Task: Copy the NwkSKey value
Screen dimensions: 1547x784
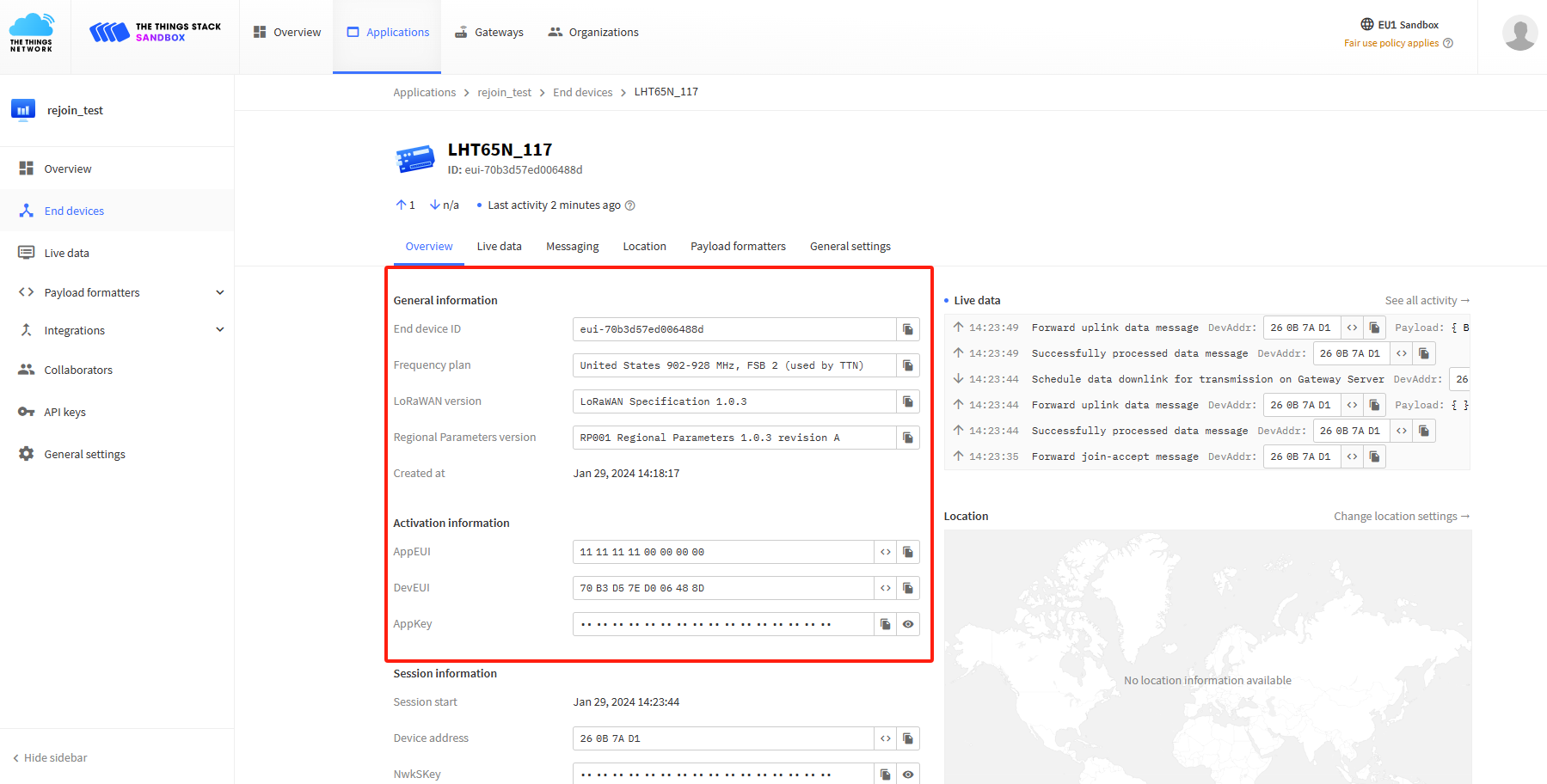Action: (x=886, y=775)
